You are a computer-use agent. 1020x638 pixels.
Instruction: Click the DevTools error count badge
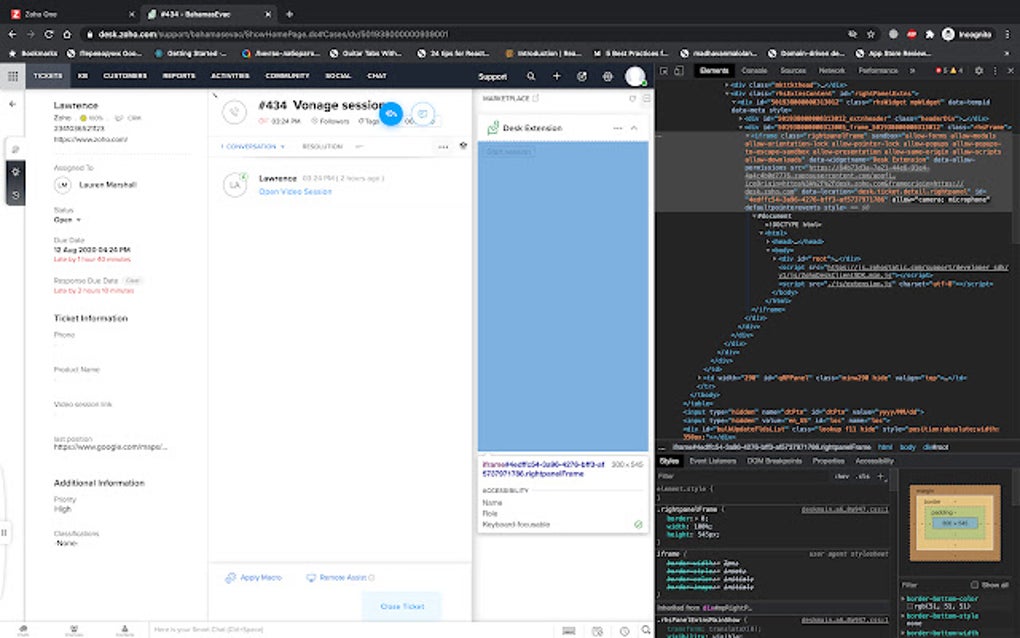tap(941, 70)
